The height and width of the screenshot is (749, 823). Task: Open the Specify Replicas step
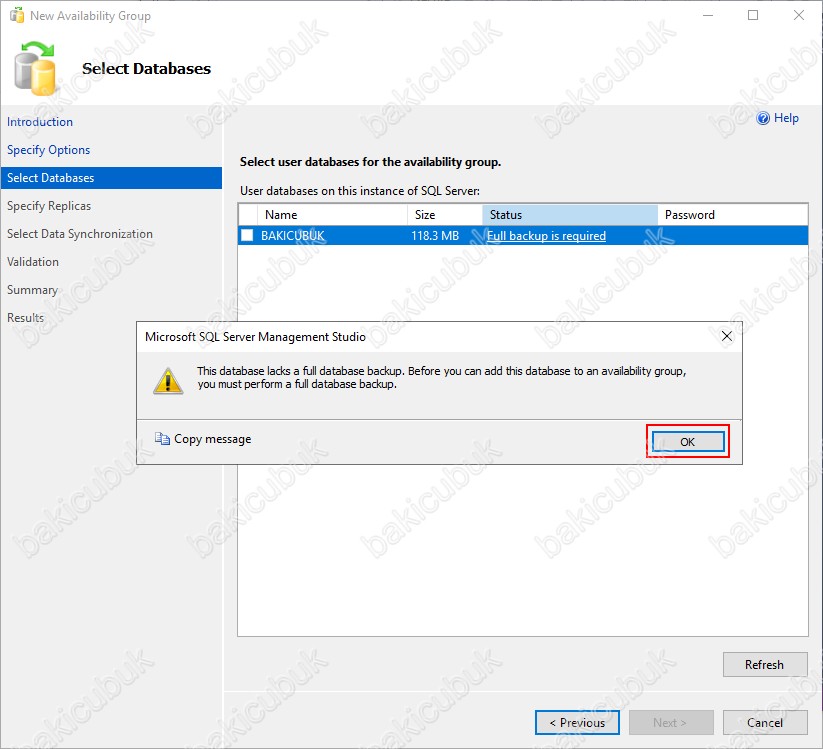(49, 206)
